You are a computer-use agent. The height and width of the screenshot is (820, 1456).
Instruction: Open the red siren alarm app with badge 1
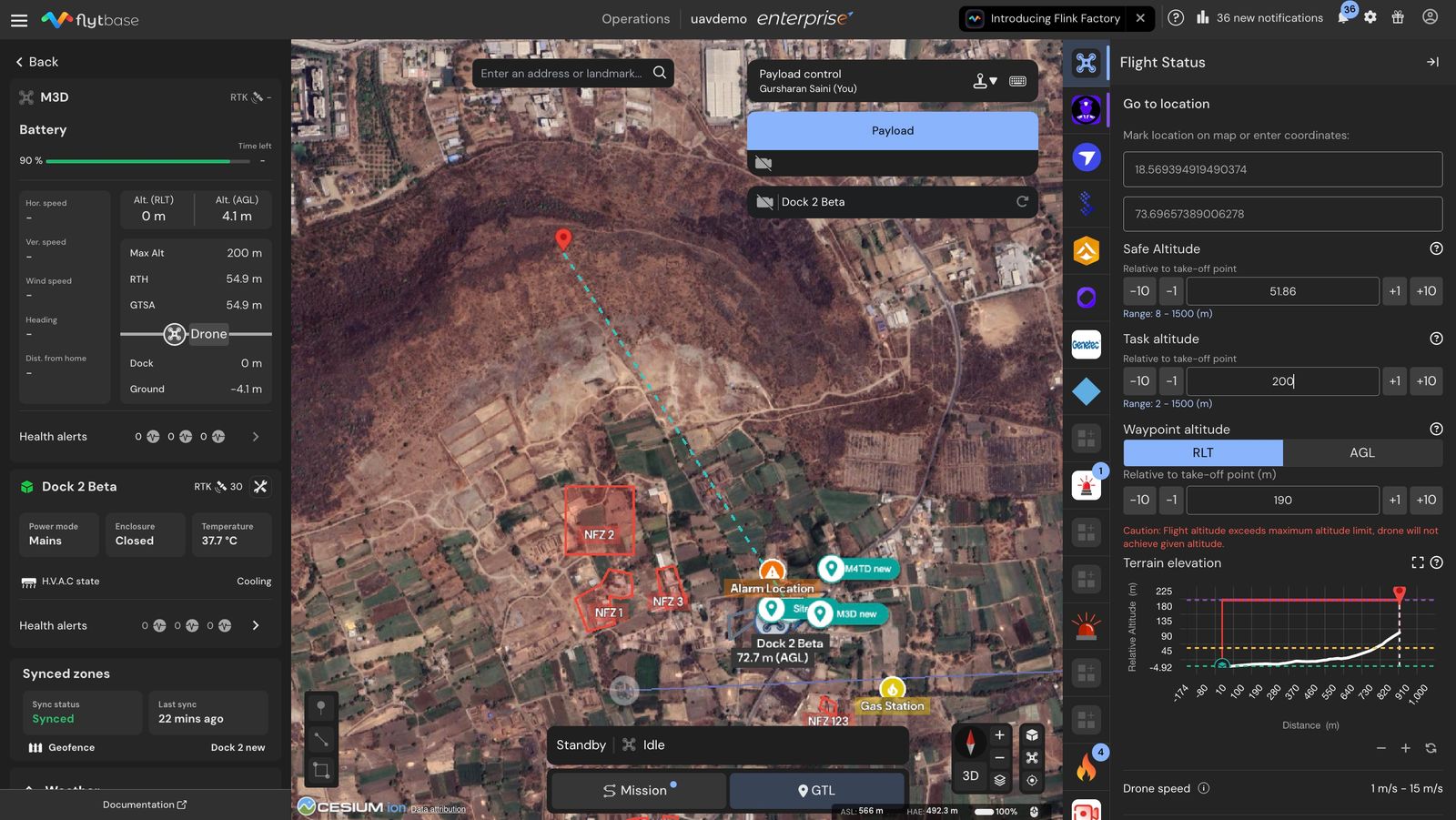click(1087, 485)
